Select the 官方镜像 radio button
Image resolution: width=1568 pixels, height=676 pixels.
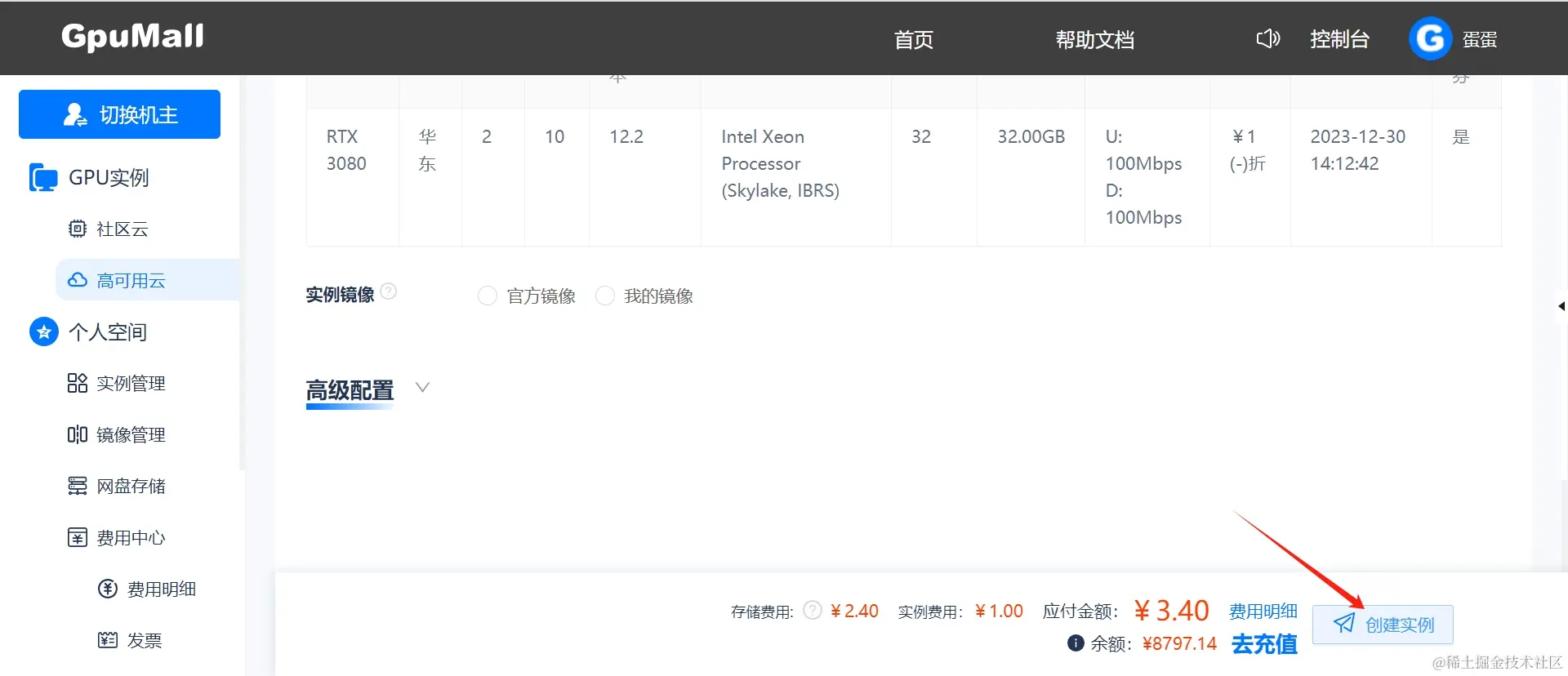[x=488, y=296]
